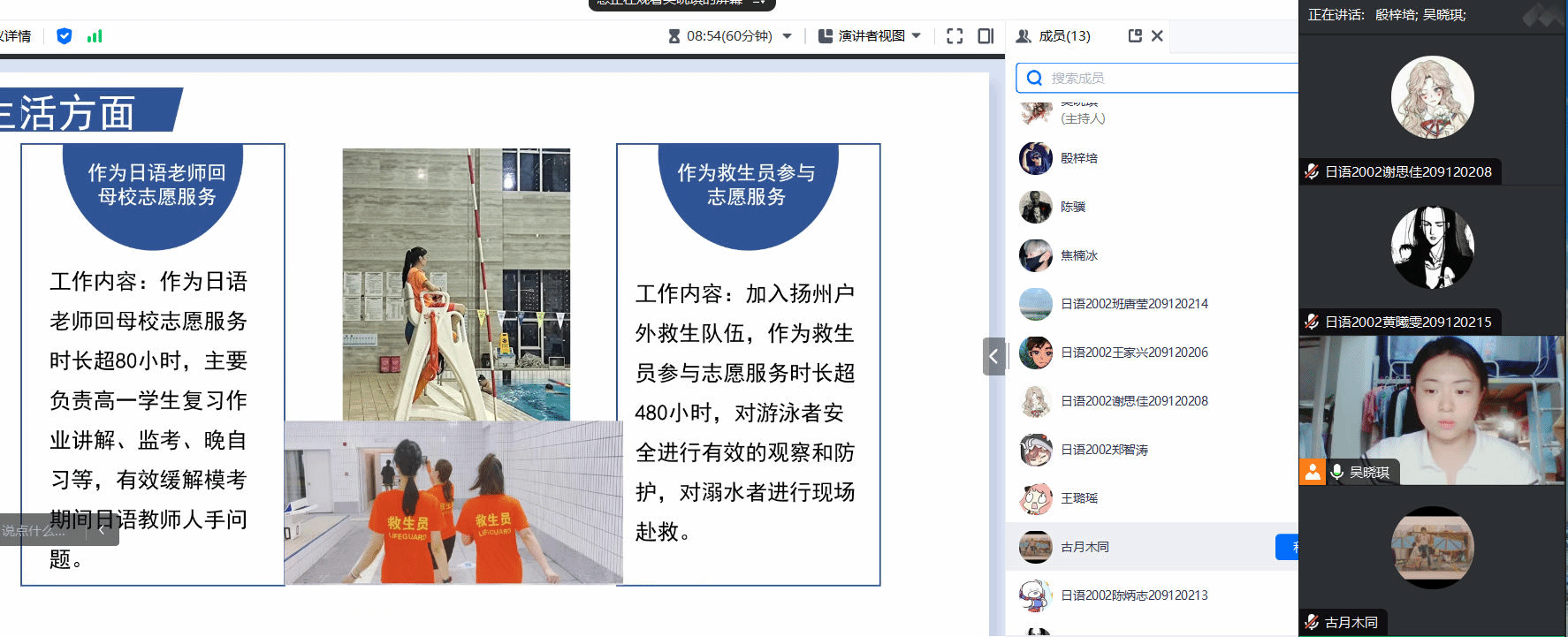
Task: Expand the 演讲者视图 view dropdown
Action: tap(916, 35)
